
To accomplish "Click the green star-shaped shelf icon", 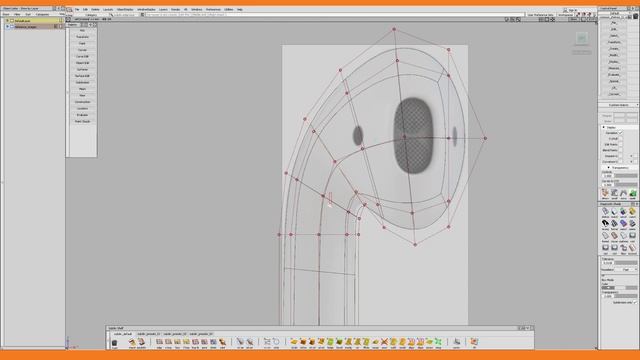I will pyautogui.click(x=438, y=342).
